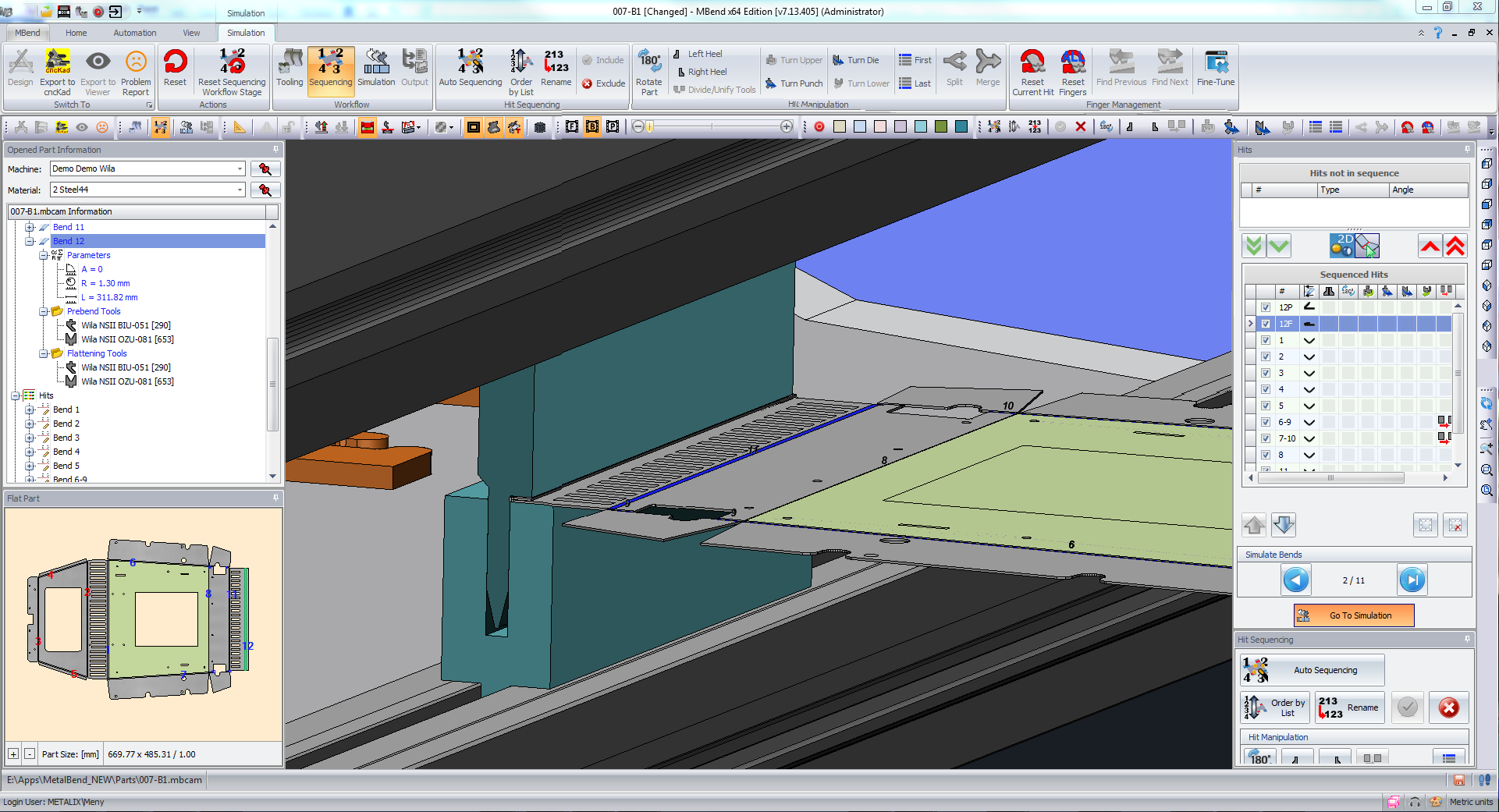Click Auto Sequencing in Hit Sequencing panel
This screenshot has width=1499, height=812.
(1313, 670)
